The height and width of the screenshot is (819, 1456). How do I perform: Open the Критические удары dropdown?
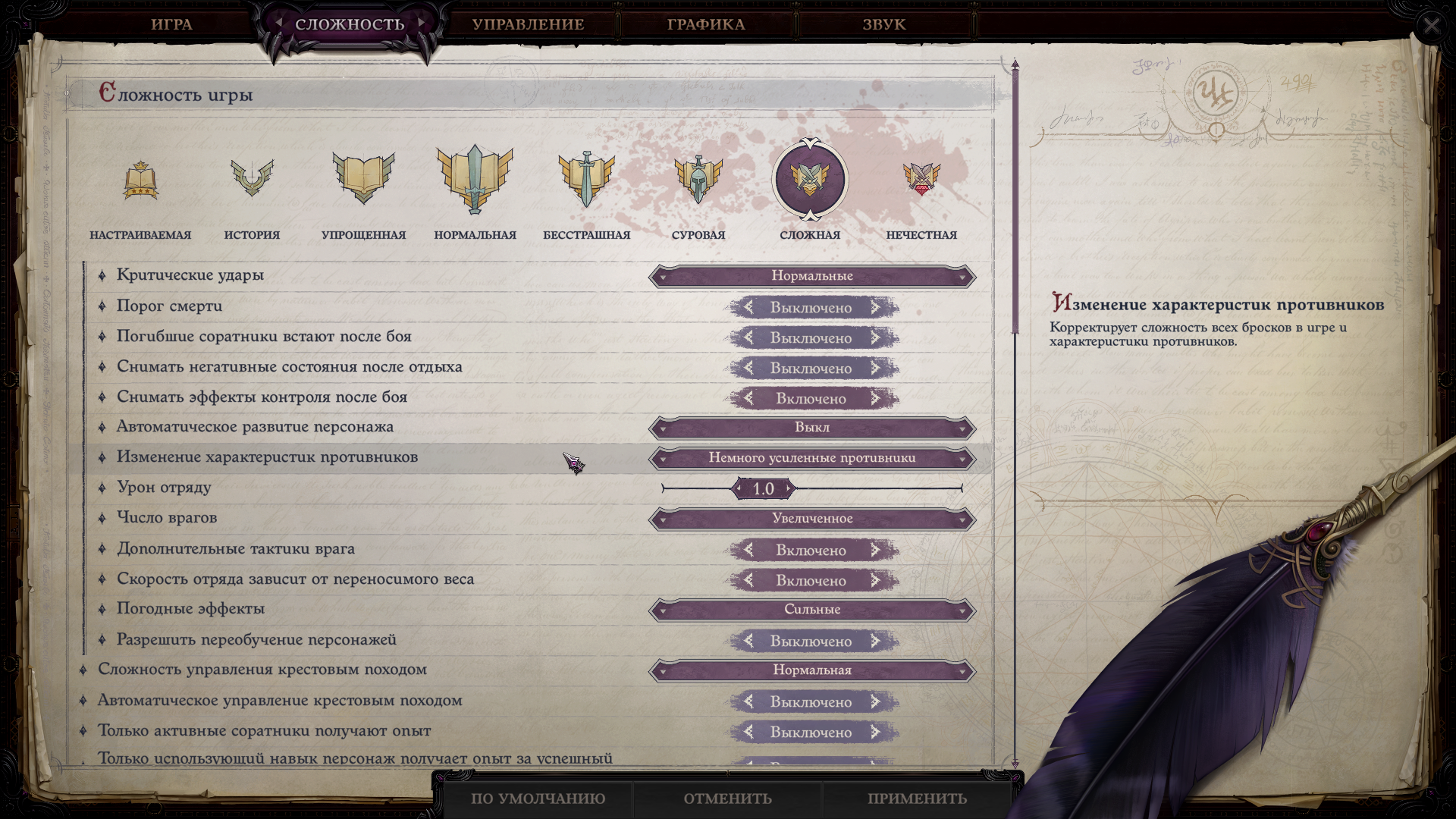(x=812, y=276)
